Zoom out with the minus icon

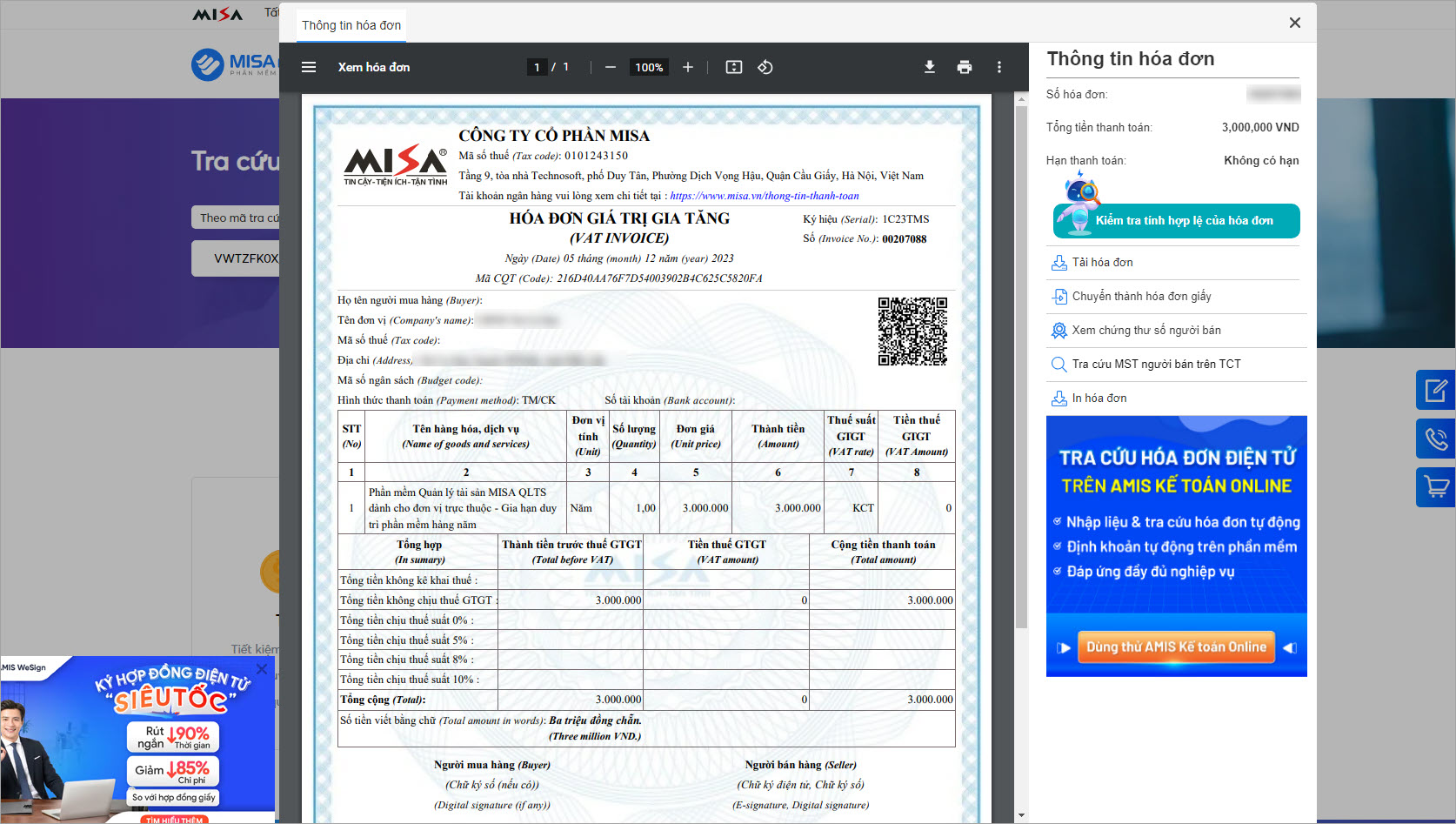[x=611, y=67]
